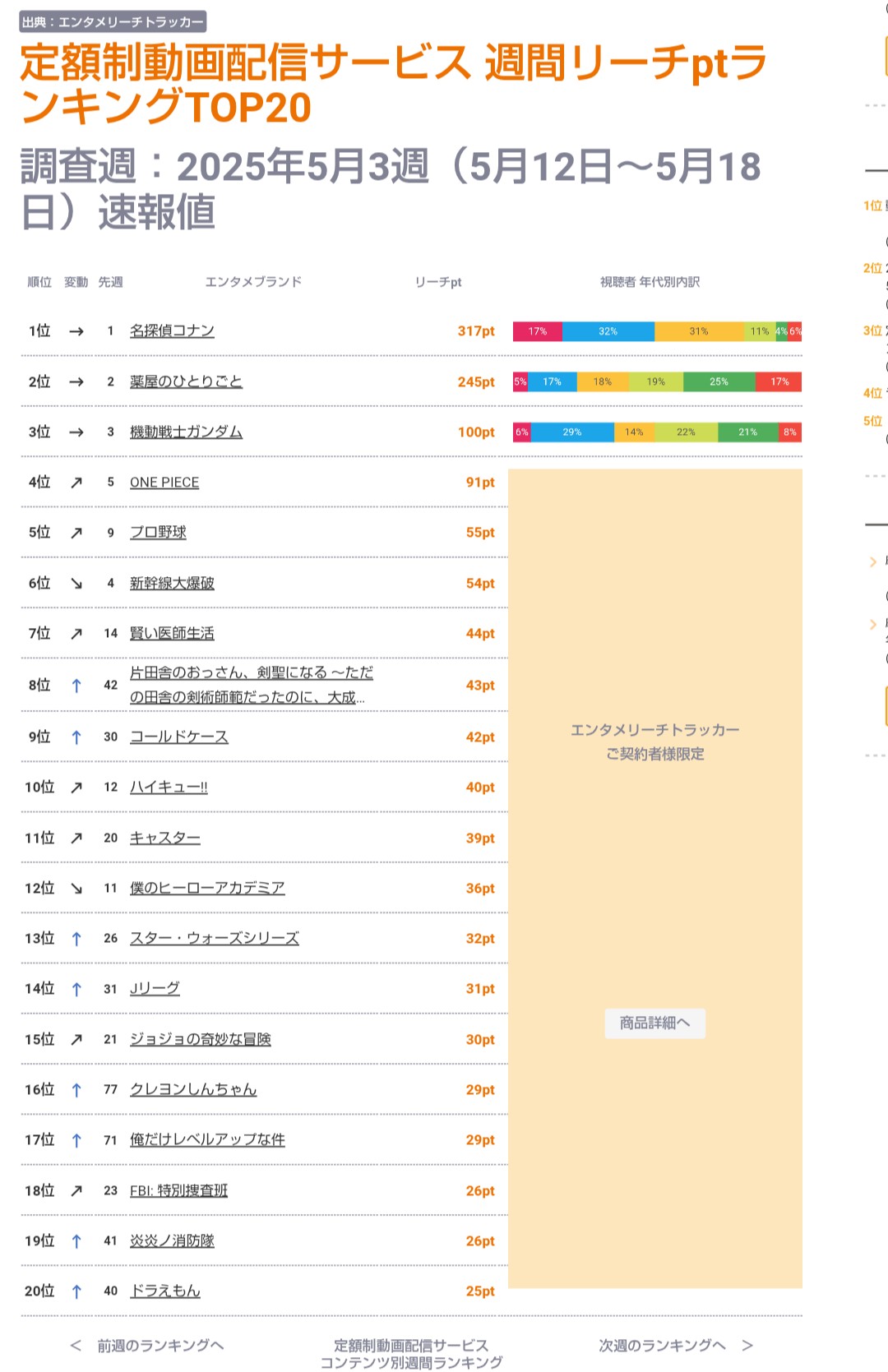Click the 視聴者 年代別内訳 column header

[x=650, y=282]
